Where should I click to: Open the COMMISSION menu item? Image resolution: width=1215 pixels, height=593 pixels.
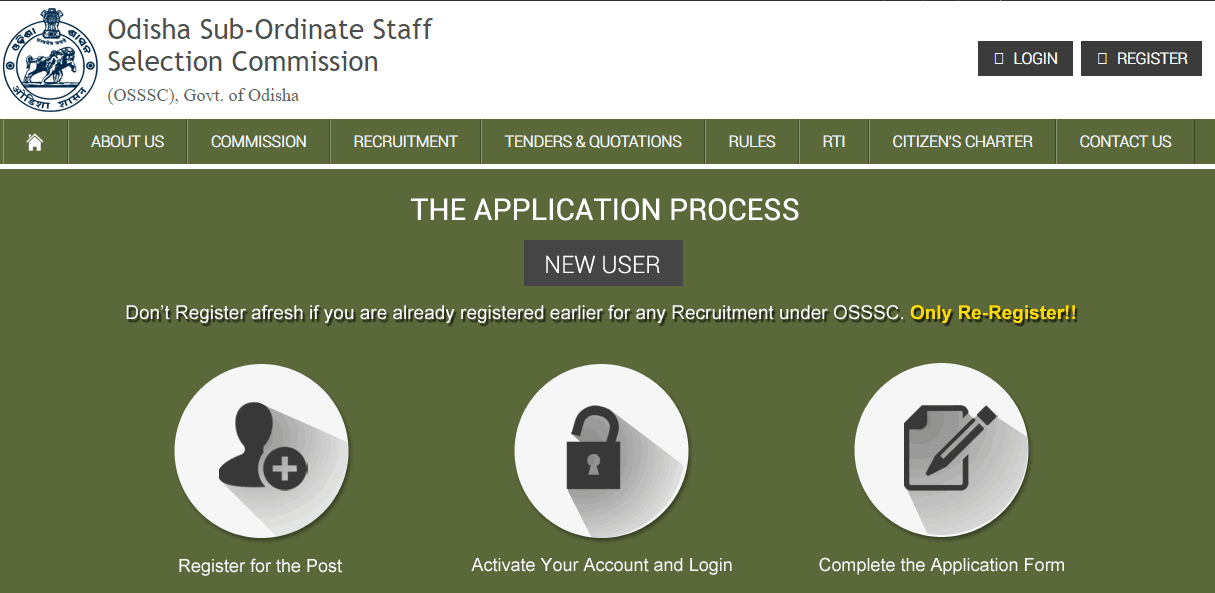coord(258,142)
